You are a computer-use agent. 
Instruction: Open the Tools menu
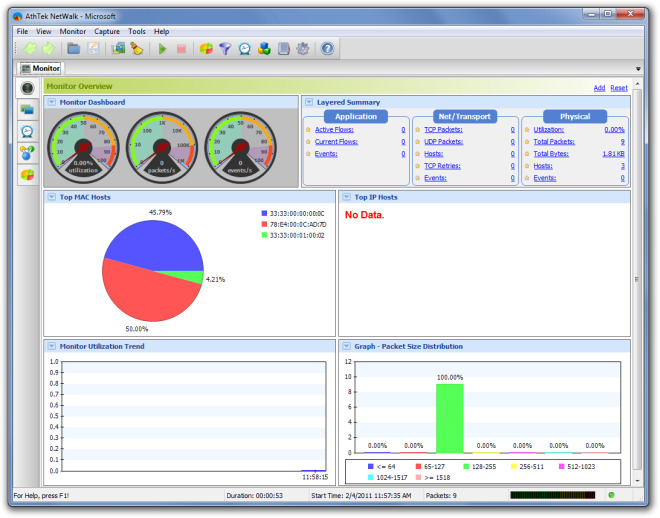tap(137, 32)
